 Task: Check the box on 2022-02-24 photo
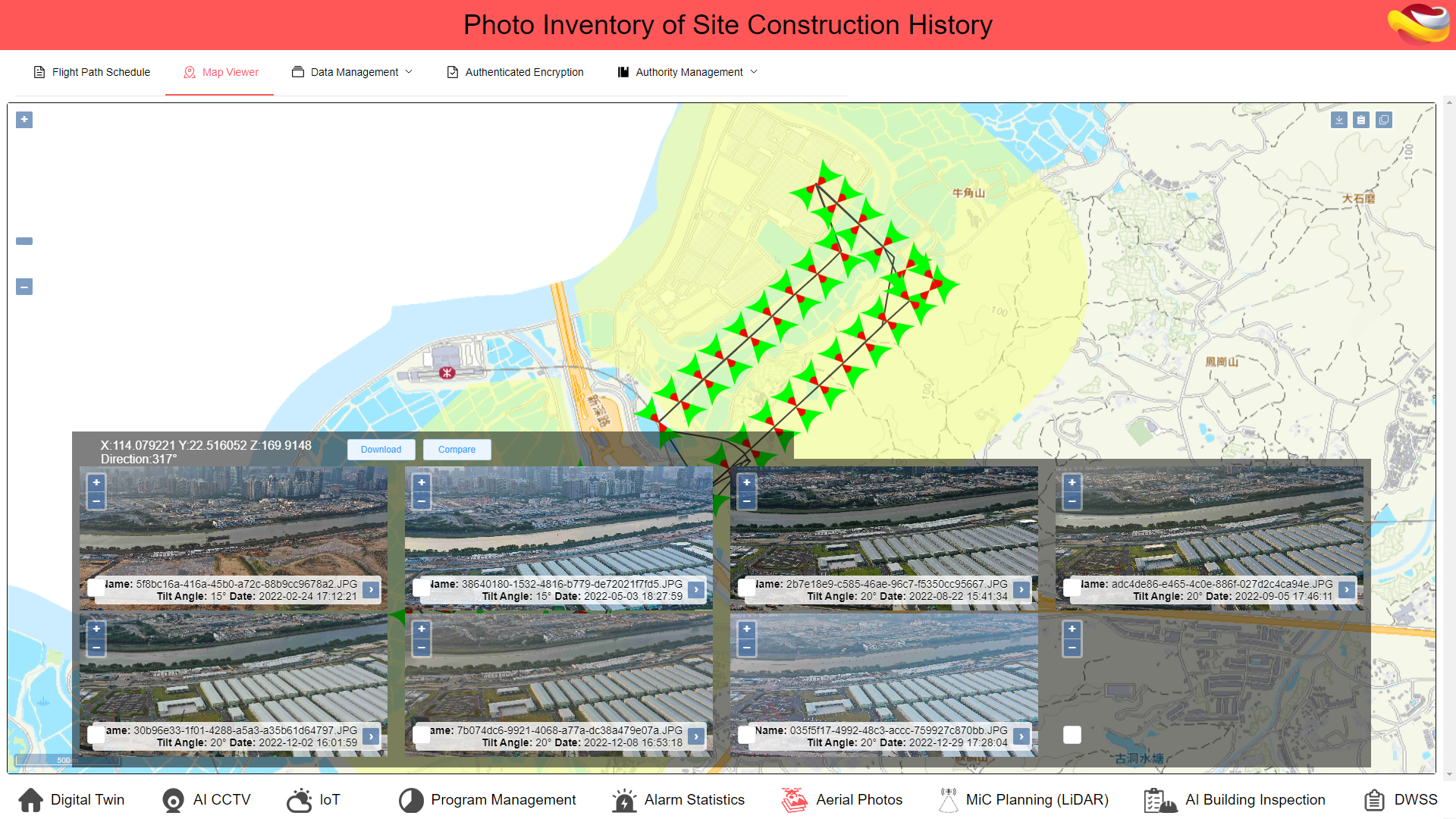click(96, 588)
